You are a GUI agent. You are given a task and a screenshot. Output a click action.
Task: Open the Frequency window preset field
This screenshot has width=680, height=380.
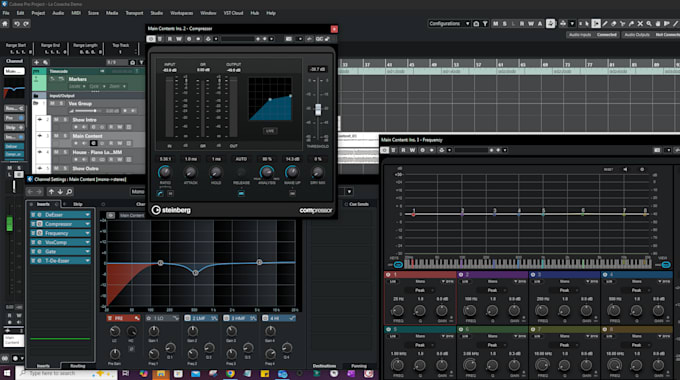(x=471, y=150)
